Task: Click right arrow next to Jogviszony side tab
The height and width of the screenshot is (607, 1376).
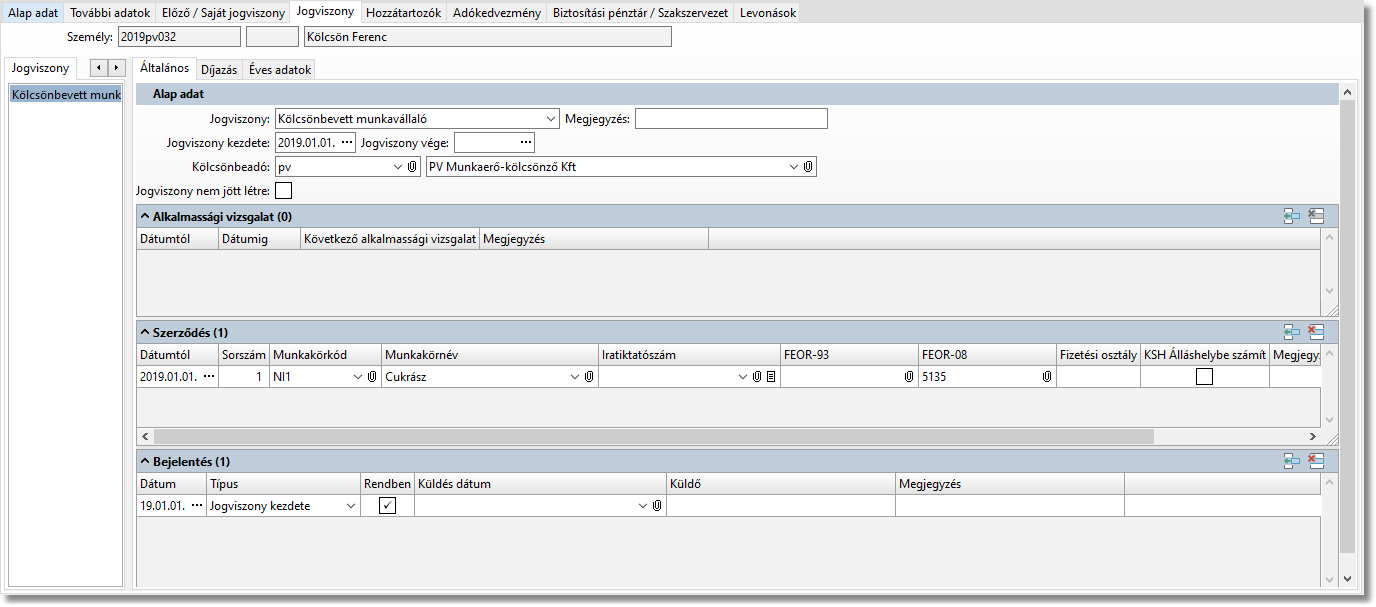Action: point(116,68)
